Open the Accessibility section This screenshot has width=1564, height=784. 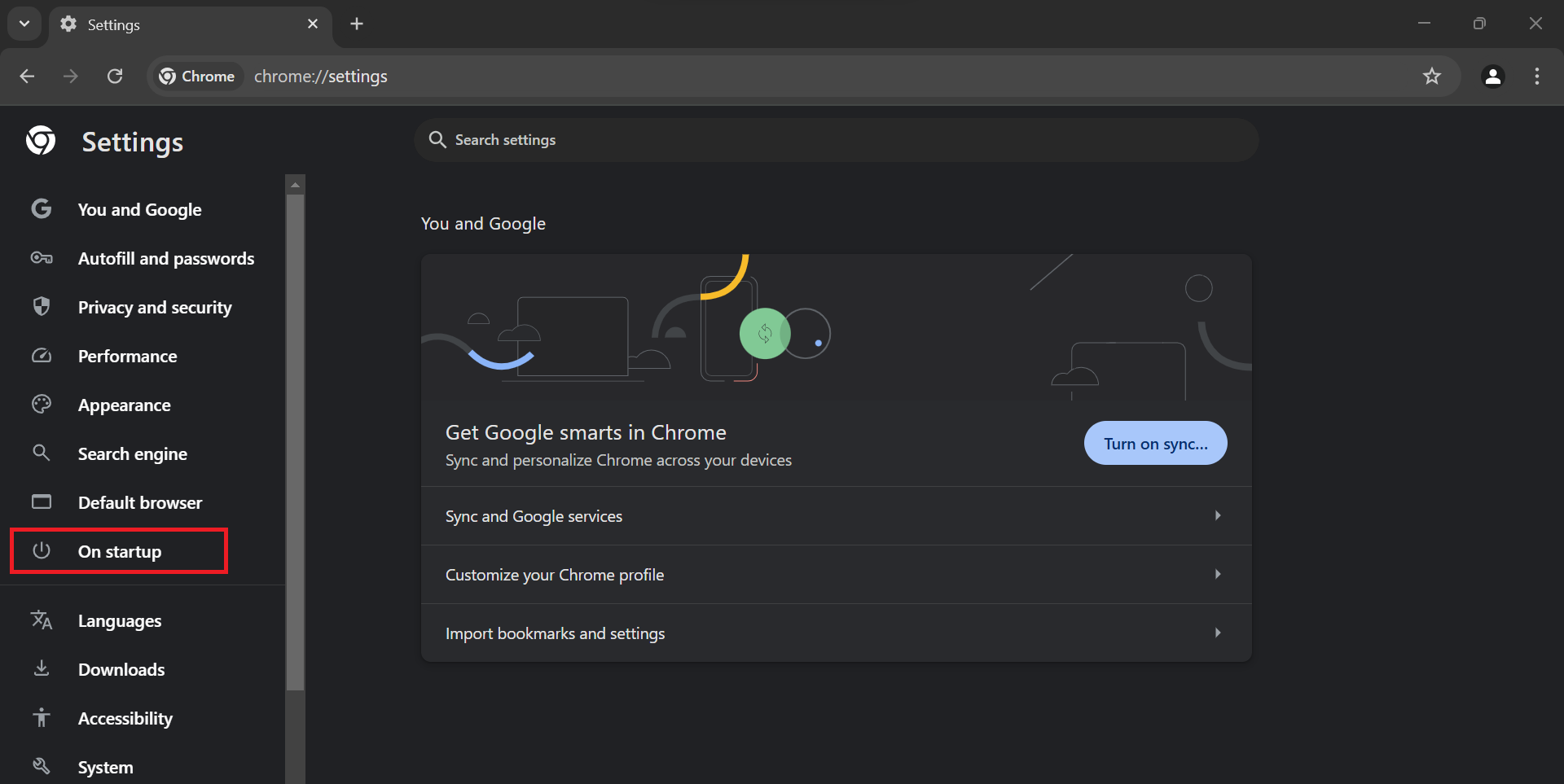click(x=125, y=719)
